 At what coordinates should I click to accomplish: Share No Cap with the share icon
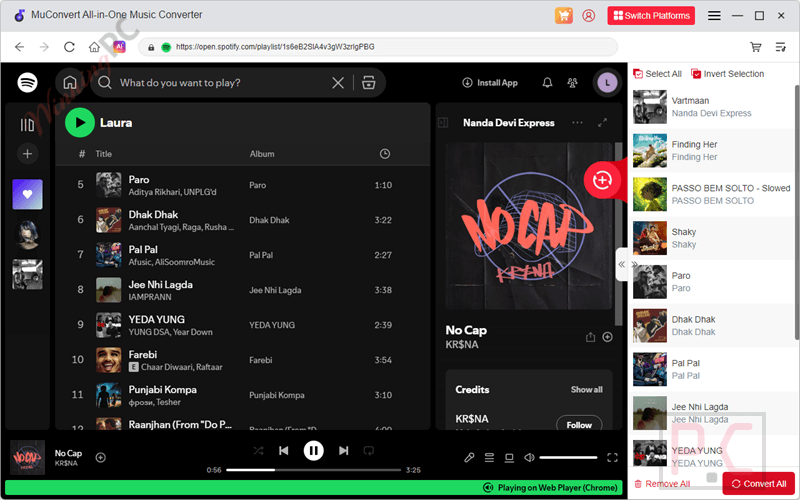(x=590, y=337)
